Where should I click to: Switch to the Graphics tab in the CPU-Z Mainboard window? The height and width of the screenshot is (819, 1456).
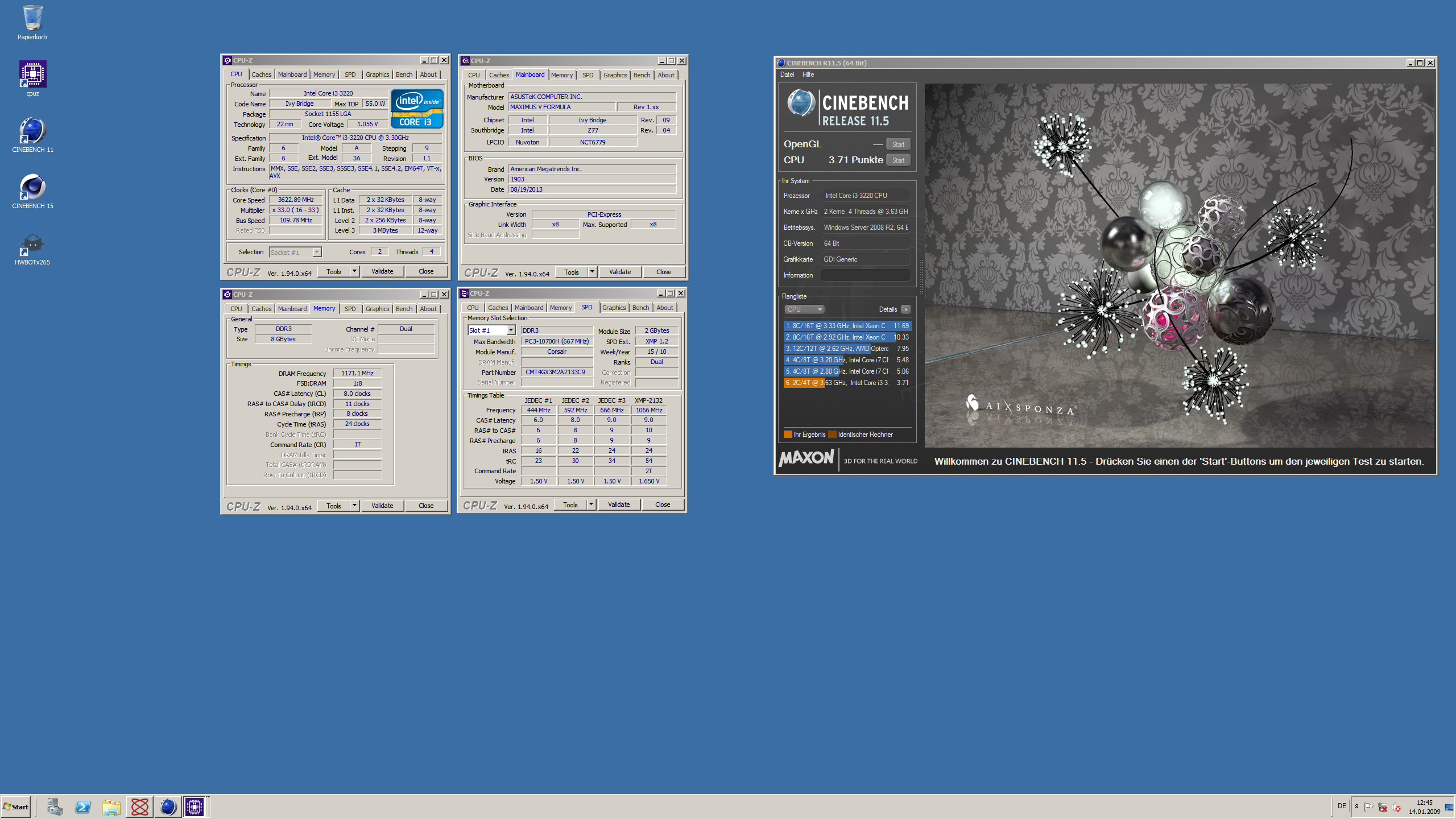[x=615, y=75]
